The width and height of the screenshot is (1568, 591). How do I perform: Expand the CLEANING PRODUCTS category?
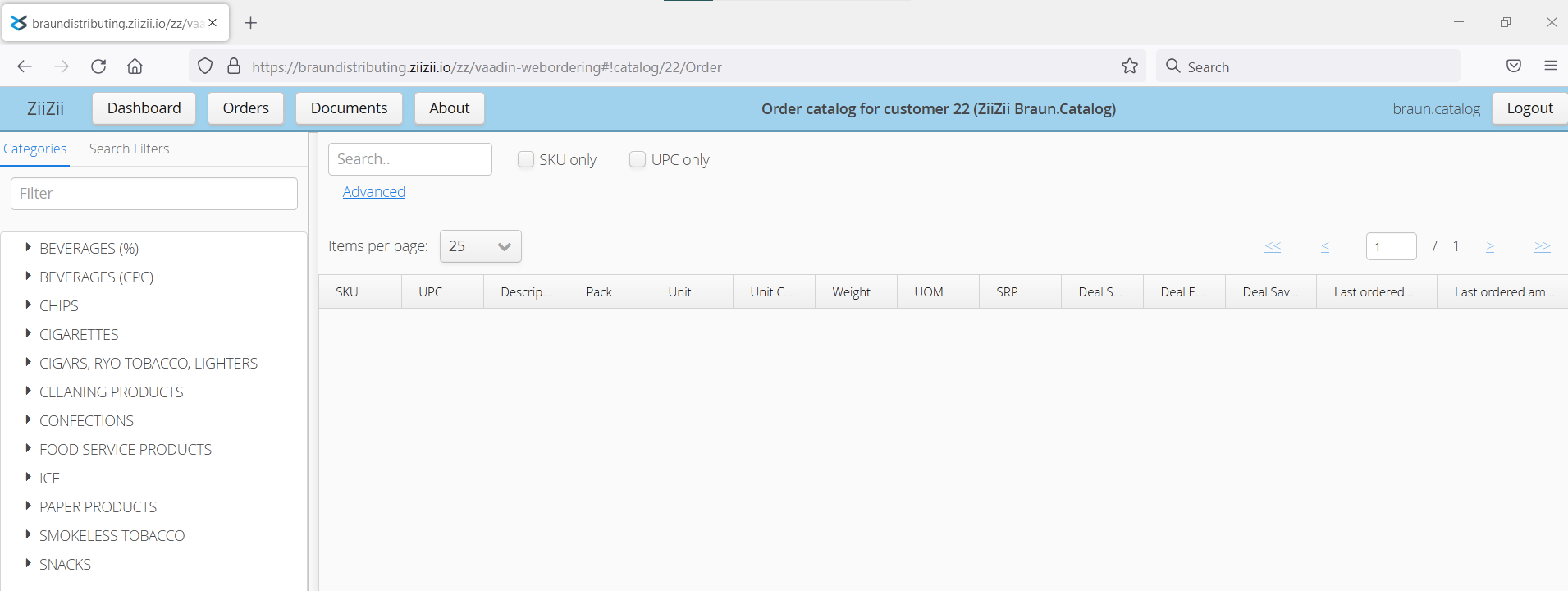(28, 391)
